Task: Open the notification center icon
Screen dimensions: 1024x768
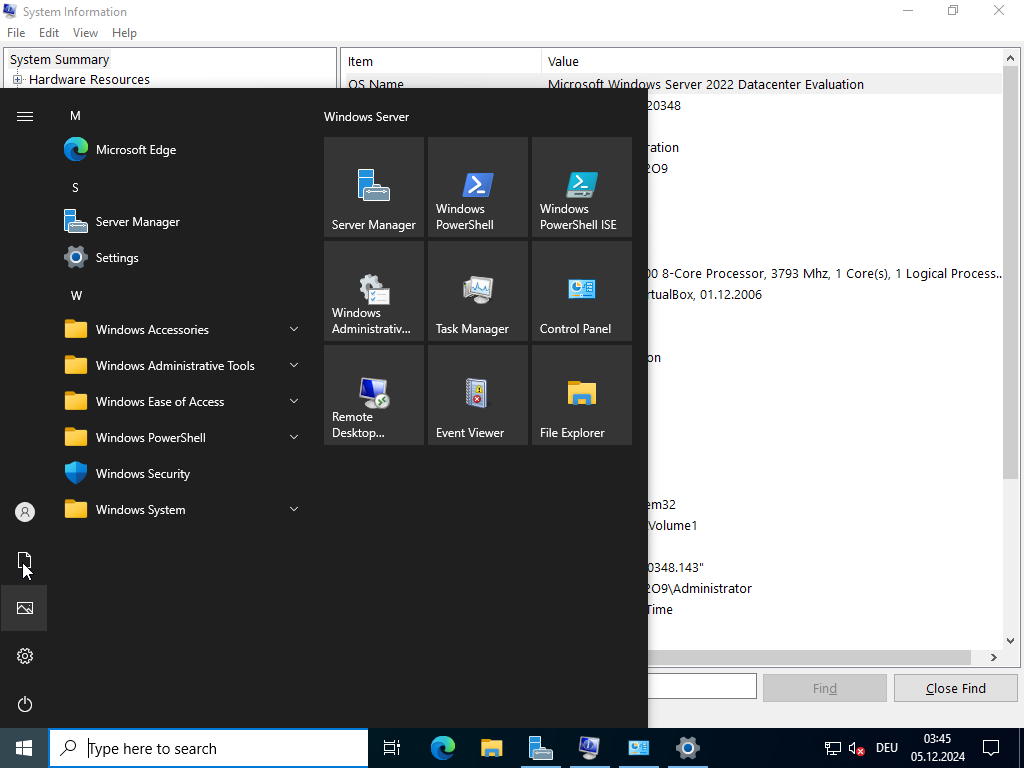Action: coord(991,748)
